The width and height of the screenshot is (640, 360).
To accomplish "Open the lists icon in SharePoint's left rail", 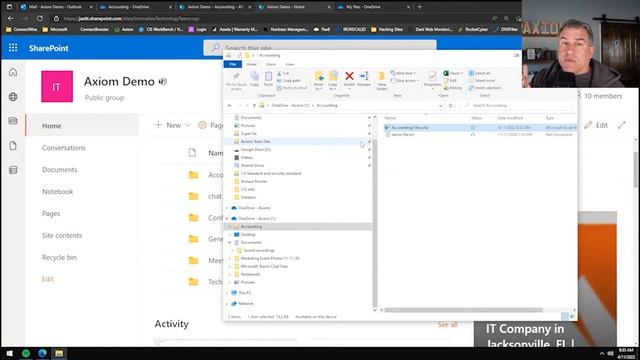I will tap(13, 170).
